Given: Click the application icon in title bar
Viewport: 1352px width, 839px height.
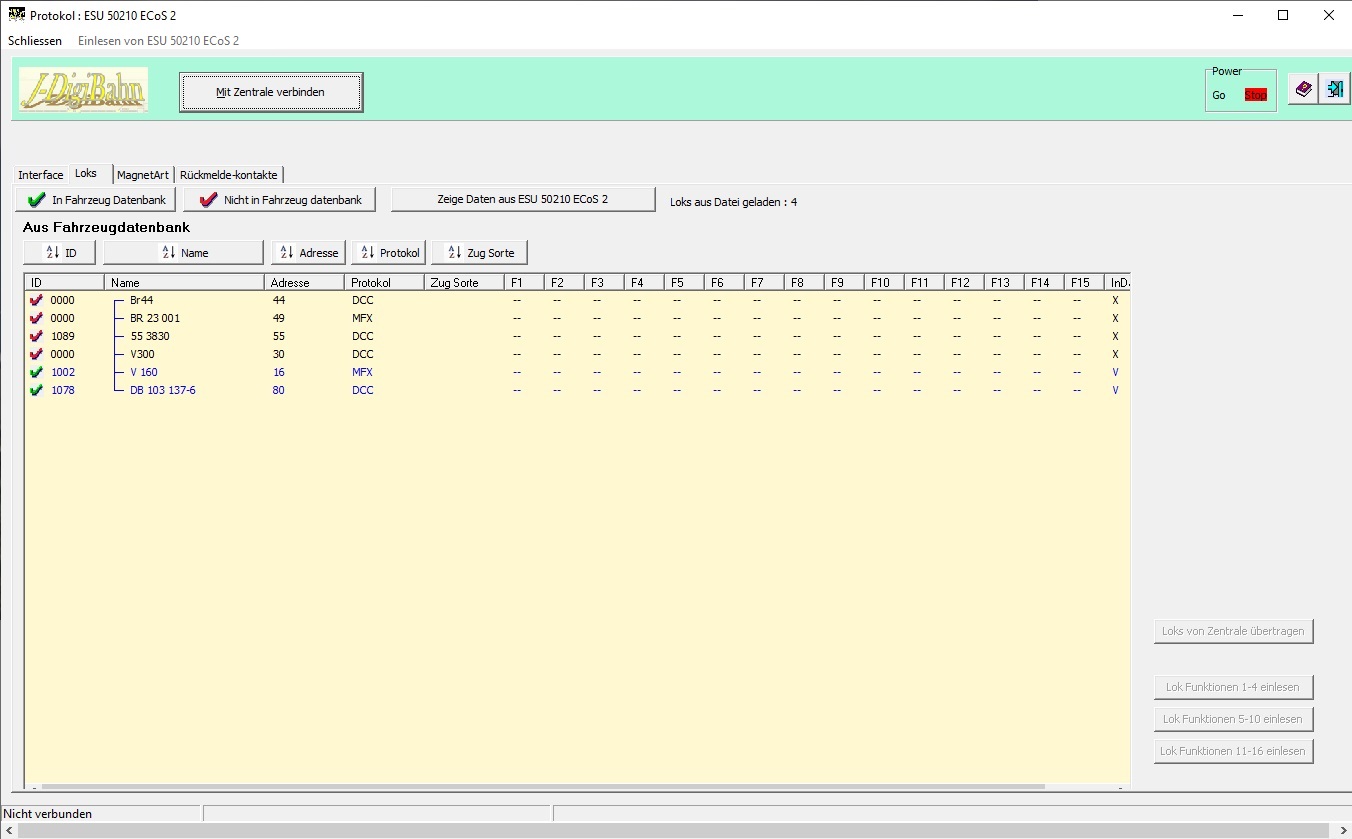Looking at the screenshot, I should click(x=16, y=15).
